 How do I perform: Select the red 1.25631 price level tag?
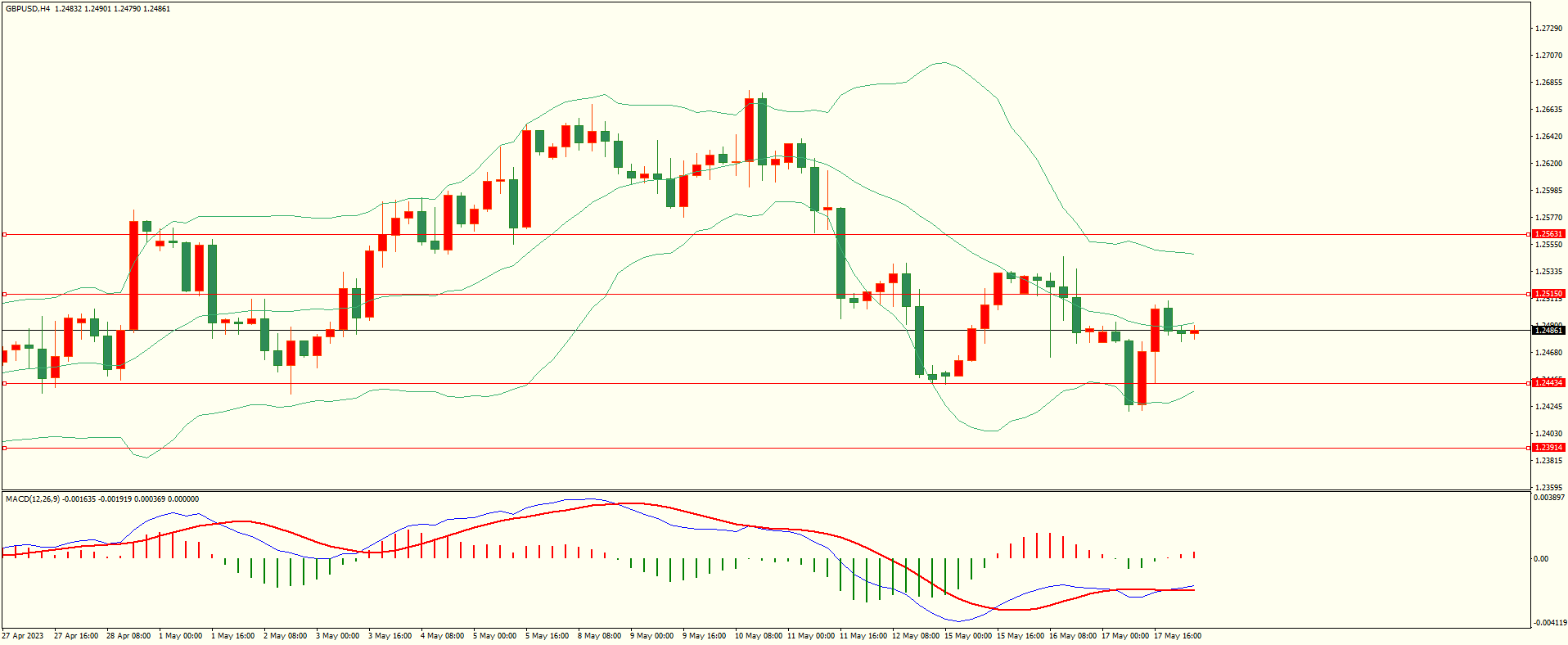coord(1548,234)
